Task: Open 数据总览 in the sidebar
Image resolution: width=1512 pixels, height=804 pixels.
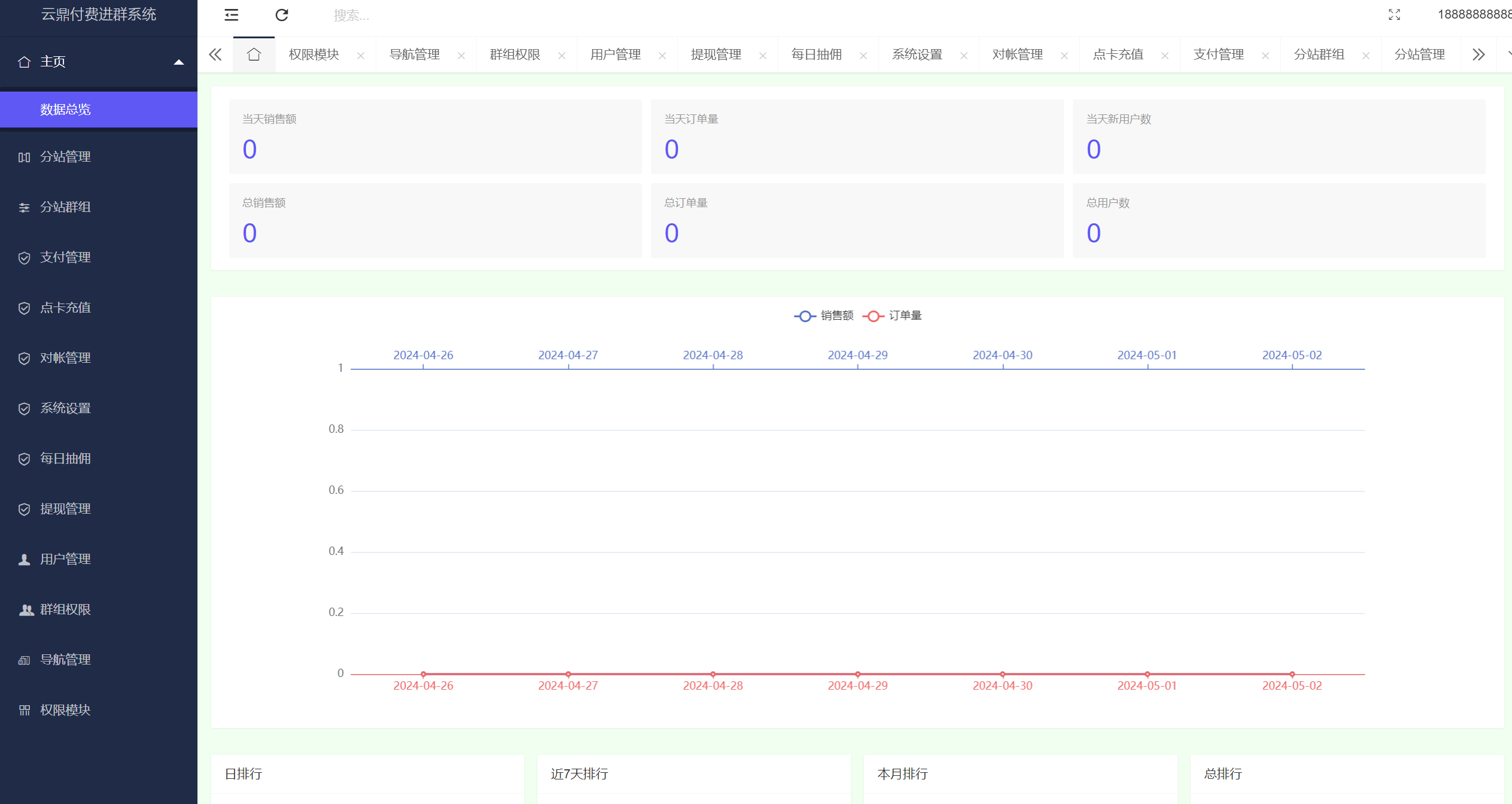Action: point(65,110)
